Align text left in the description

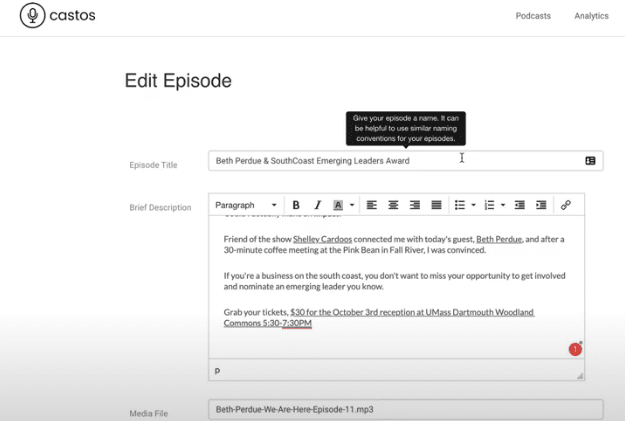372,205
